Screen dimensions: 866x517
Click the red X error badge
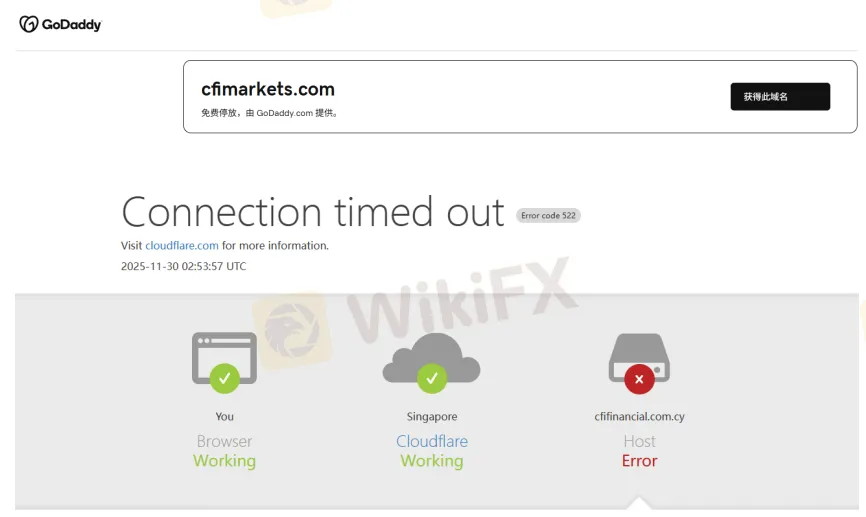tap(639, 379)
